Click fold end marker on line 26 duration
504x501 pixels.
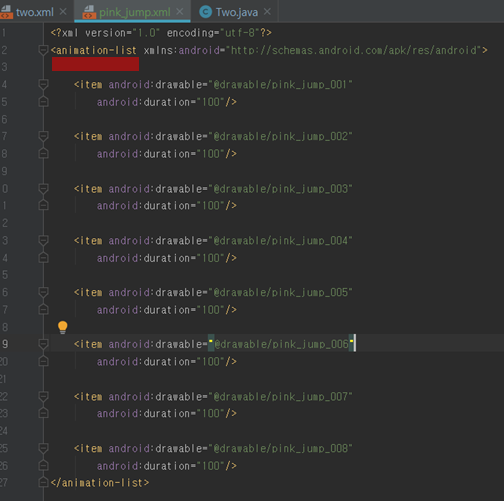point(43,465)
